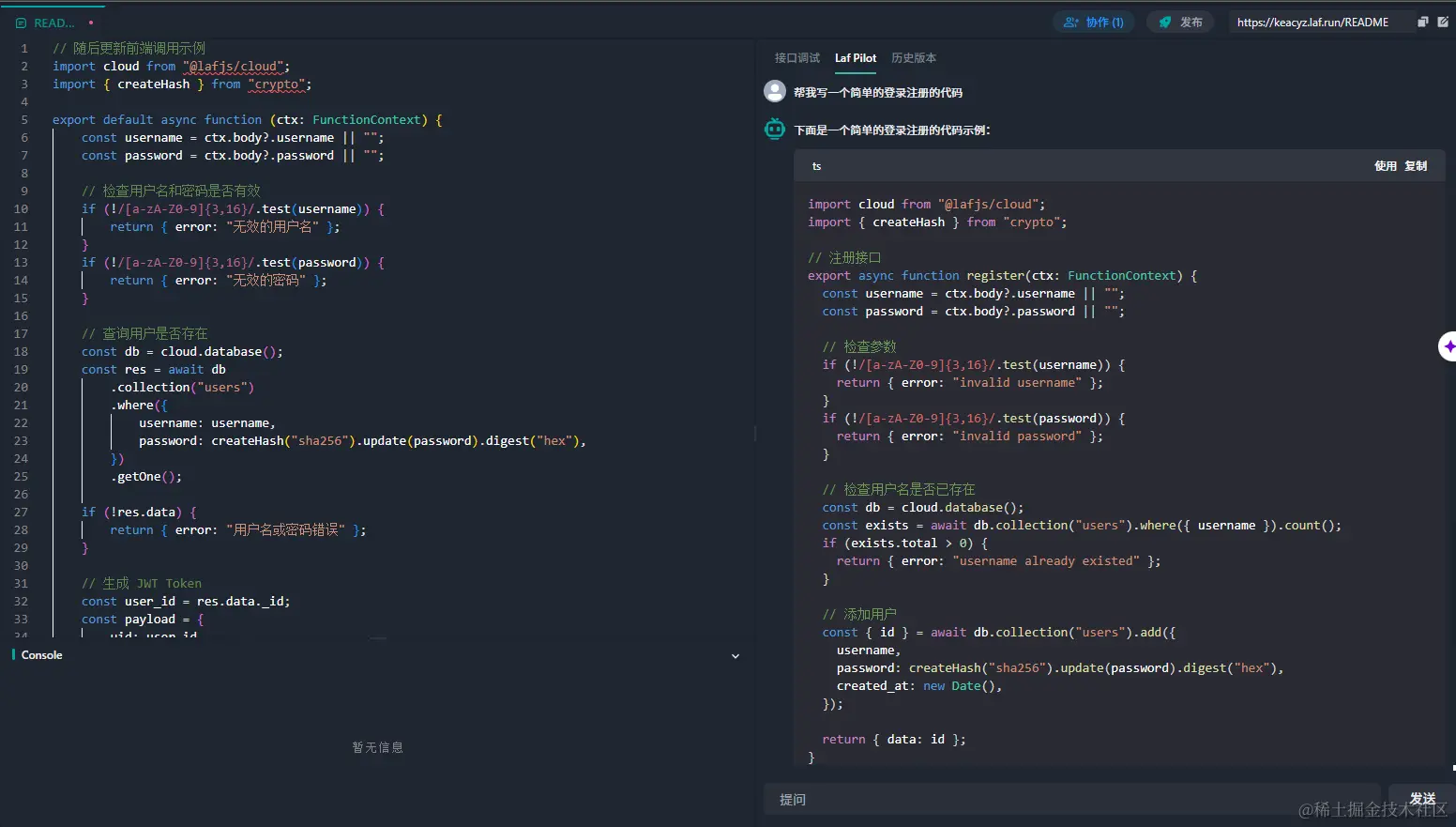This screenshot has height=827, width=1456.
Task: Open the 历史版本 tab
Action: tap(913, 58)
